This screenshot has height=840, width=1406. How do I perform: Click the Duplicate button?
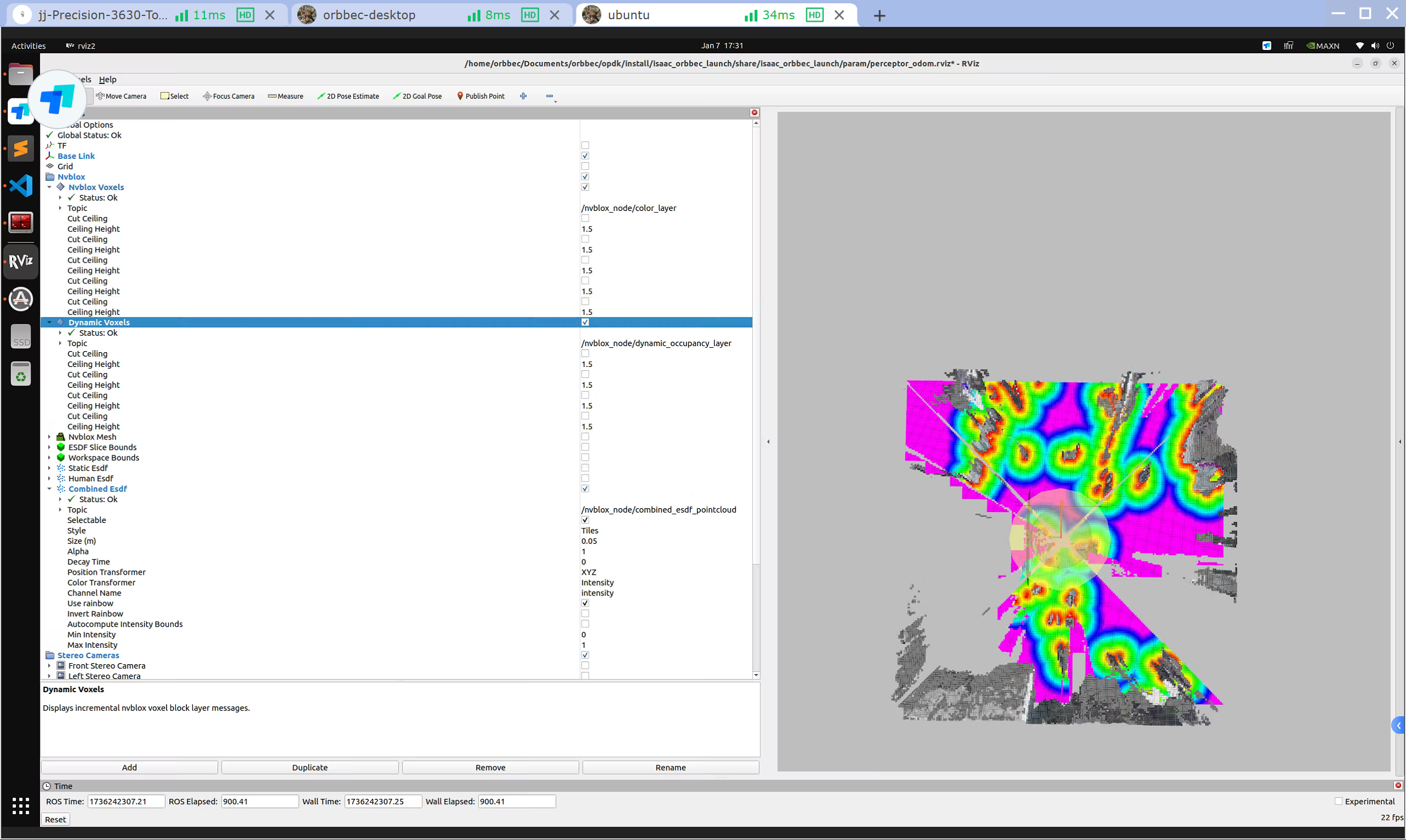(310, 767)
